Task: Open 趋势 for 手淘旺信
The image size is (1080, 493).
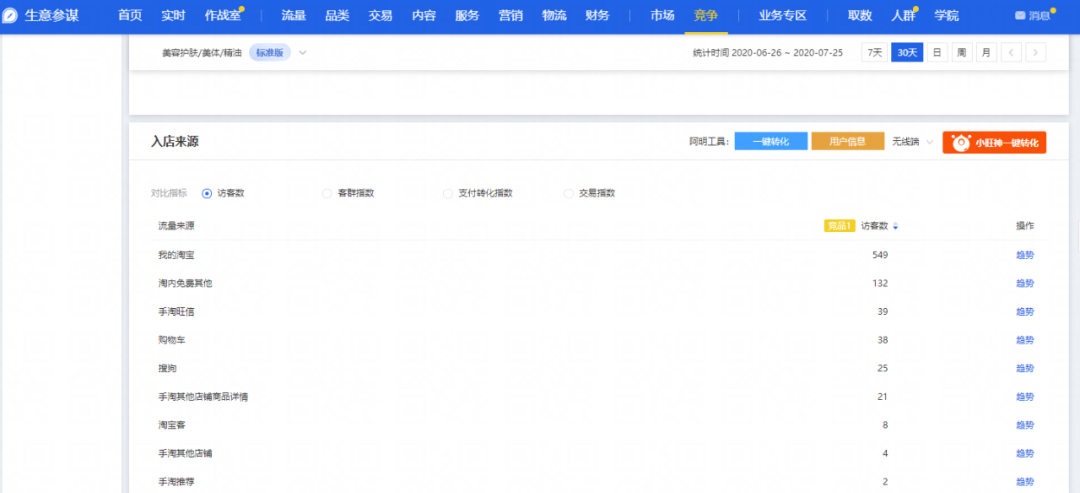Action: [1025, 312]
